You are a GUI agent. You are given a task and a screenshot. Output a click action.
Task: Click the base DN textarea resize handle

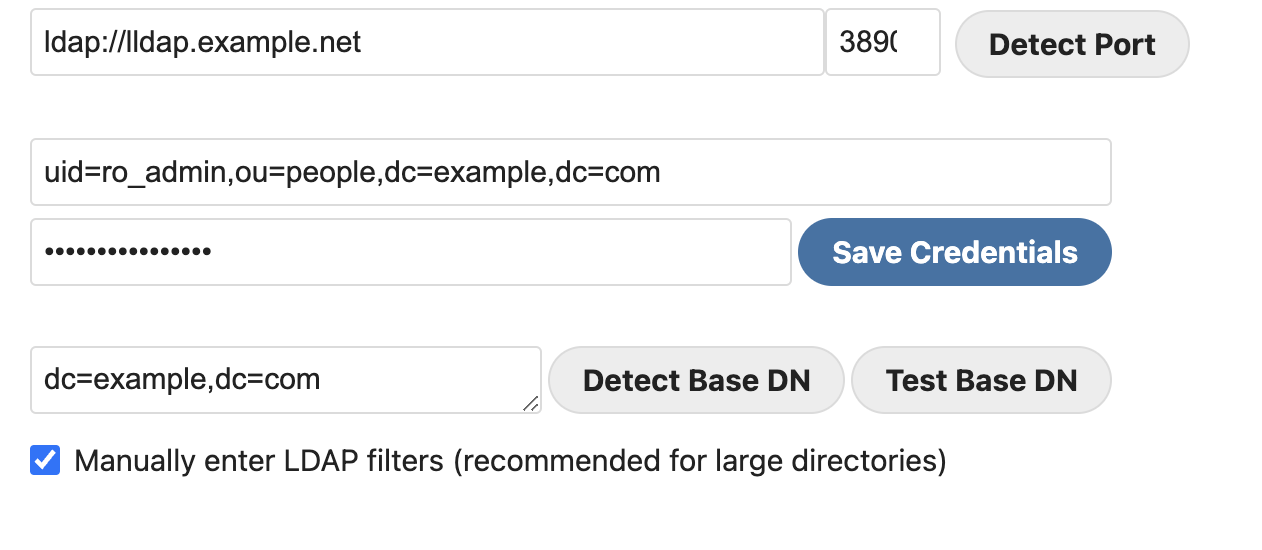tap(531, 403)
